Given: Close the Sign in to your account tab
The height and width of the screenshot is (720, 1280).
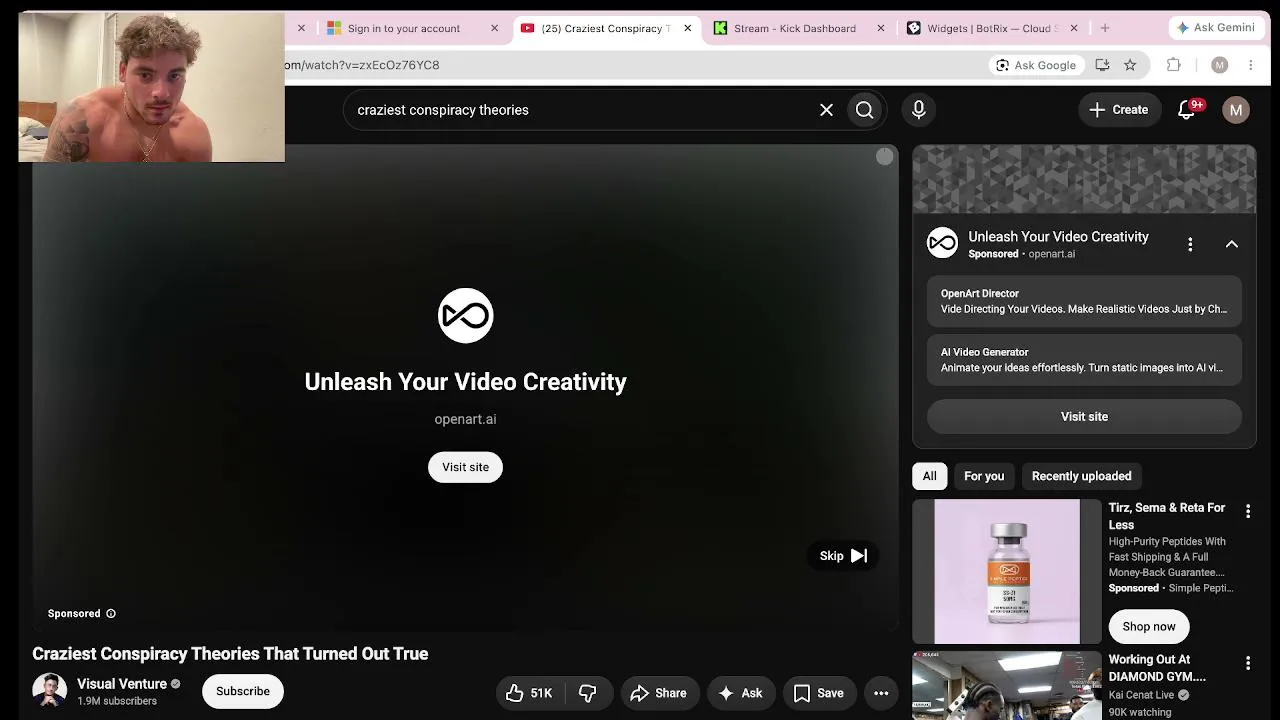Looking at the screenshot, I should point(494,28).
